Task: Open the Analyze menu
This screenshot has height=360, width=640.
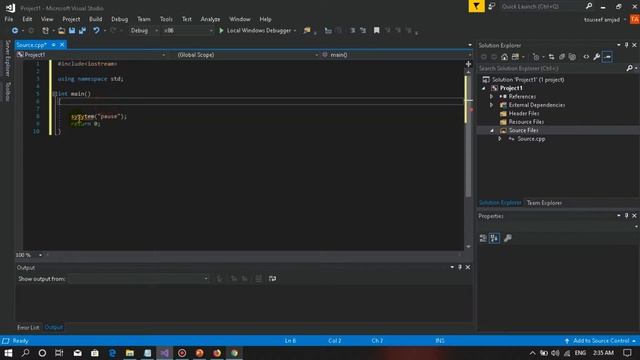Action: coord(210,19)
